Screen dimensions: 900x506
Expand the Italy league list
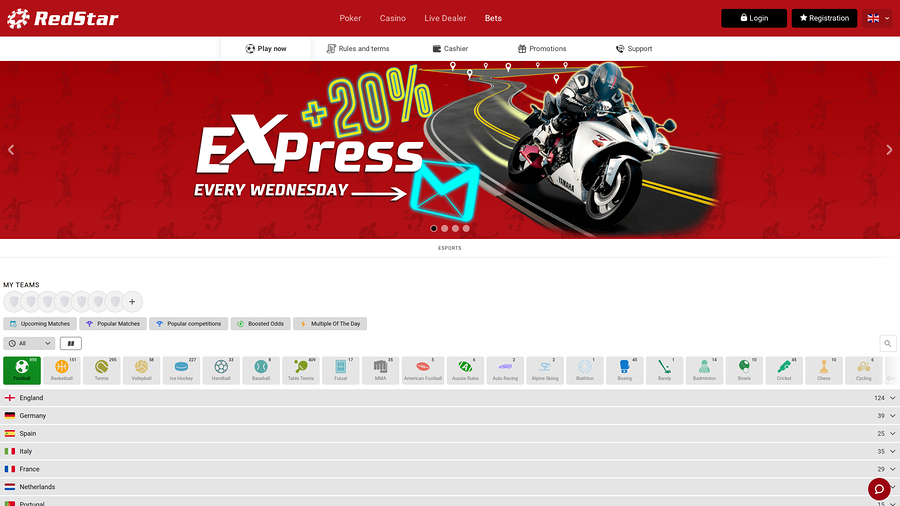click(450, 451)
